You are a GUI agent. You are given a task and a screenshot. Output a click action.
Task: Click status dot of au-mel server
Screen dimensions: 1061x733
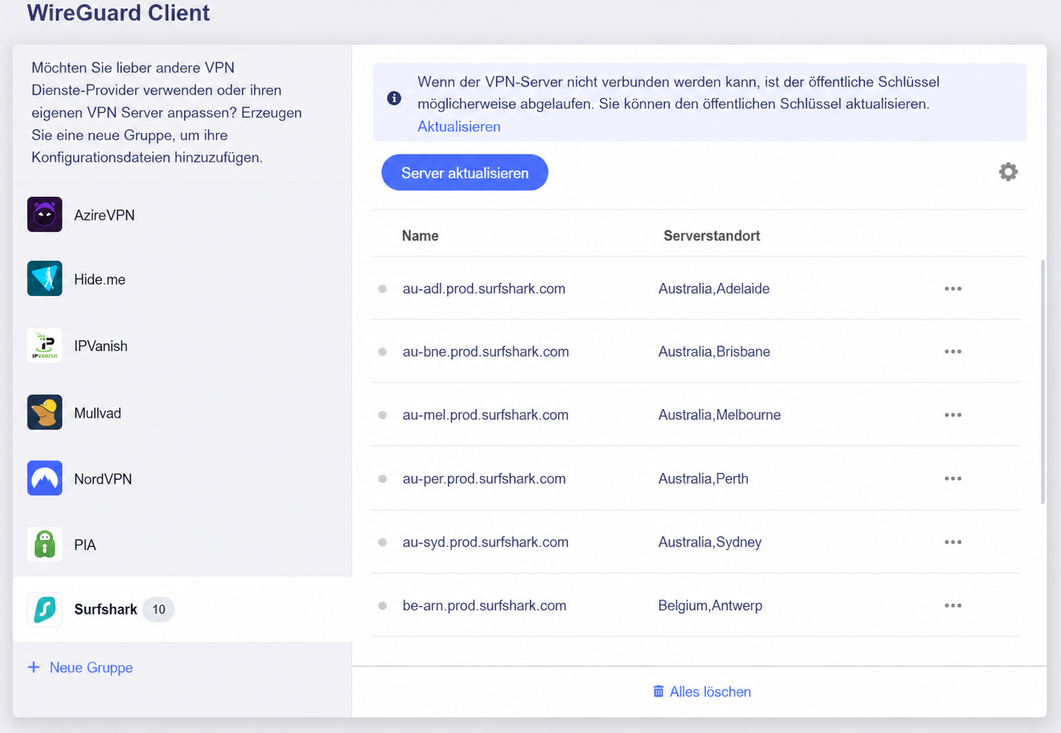pos(382,415)
